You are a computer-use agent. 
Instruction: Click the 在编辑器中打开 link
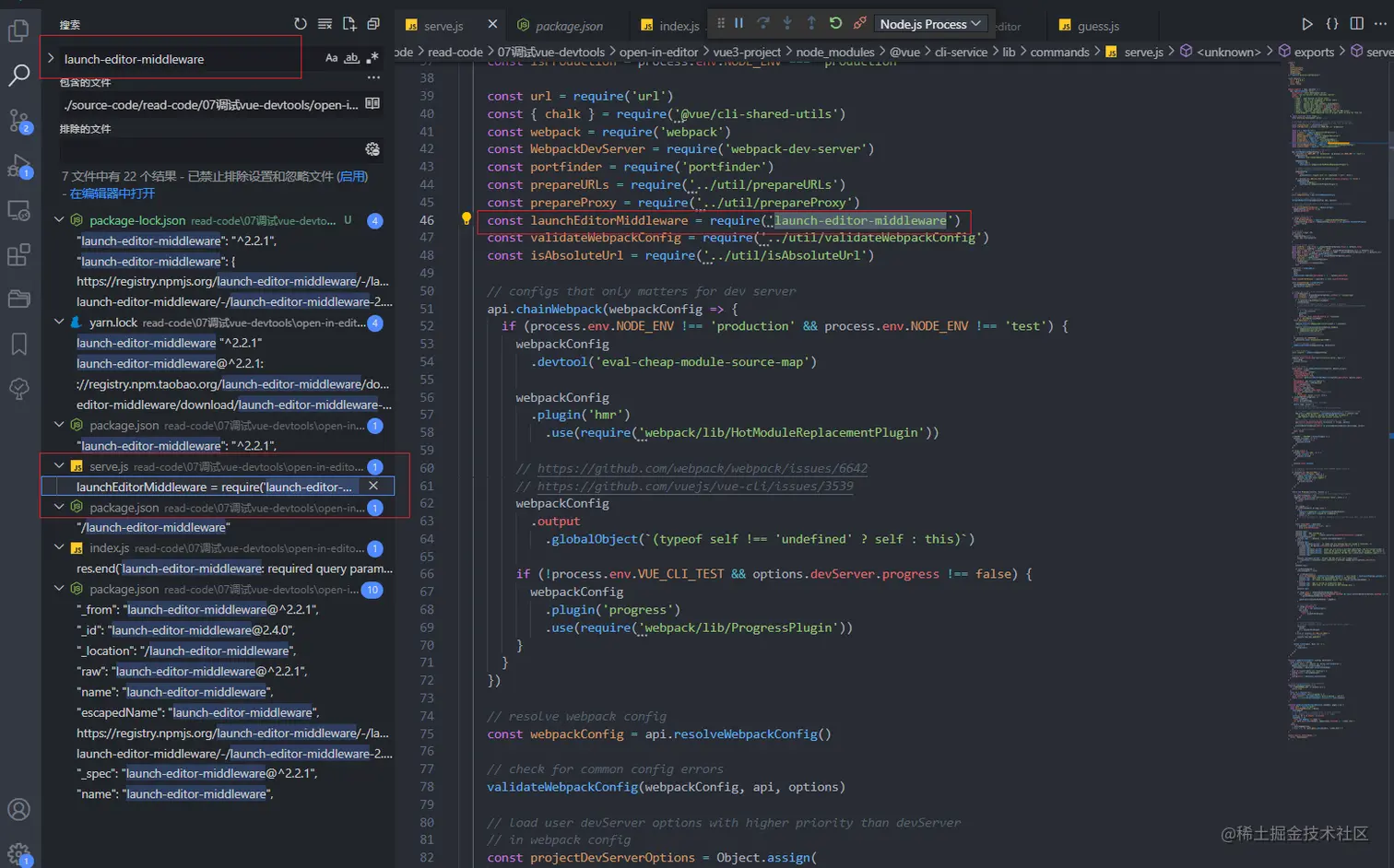pos(112,194)
